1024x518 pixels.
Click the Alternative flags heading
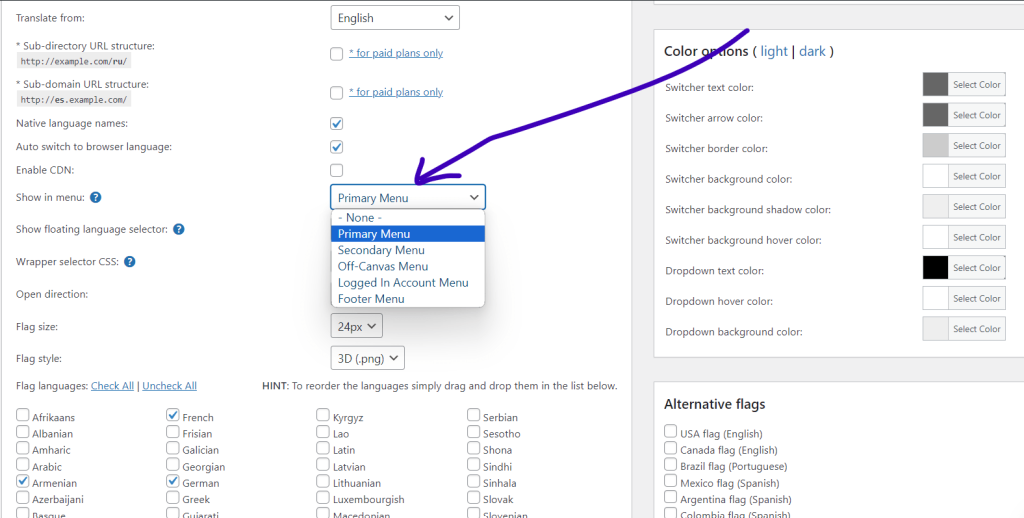pos(714,404)
